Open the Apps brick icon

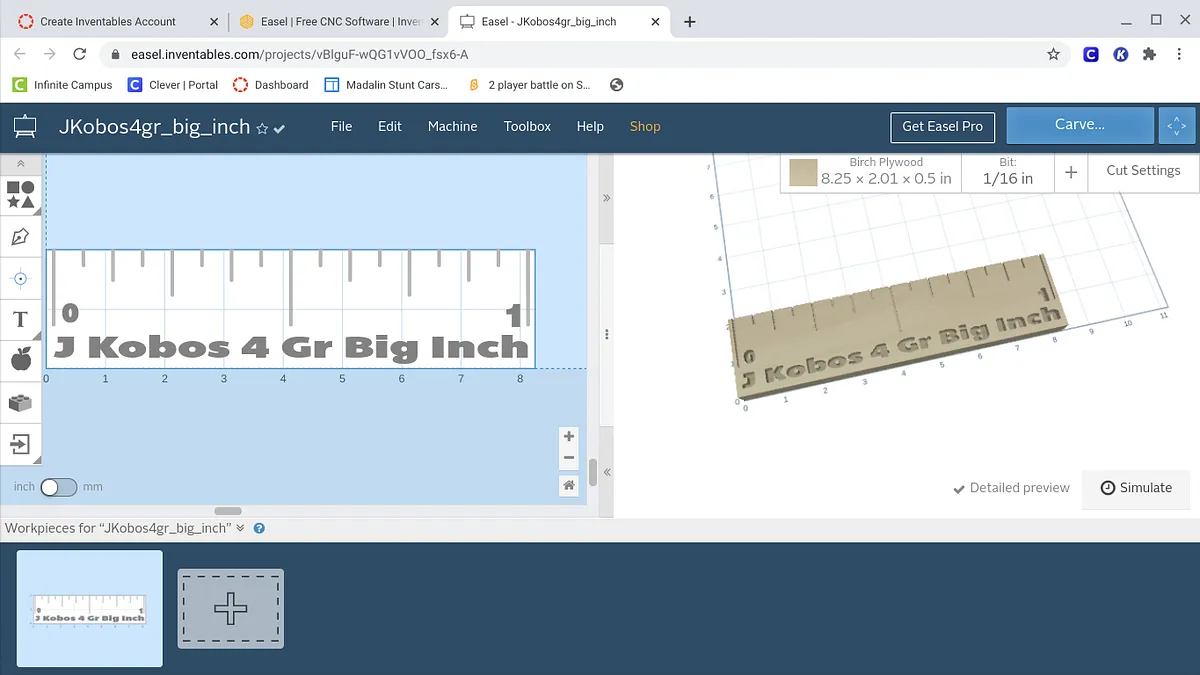[x=20, y=402]
